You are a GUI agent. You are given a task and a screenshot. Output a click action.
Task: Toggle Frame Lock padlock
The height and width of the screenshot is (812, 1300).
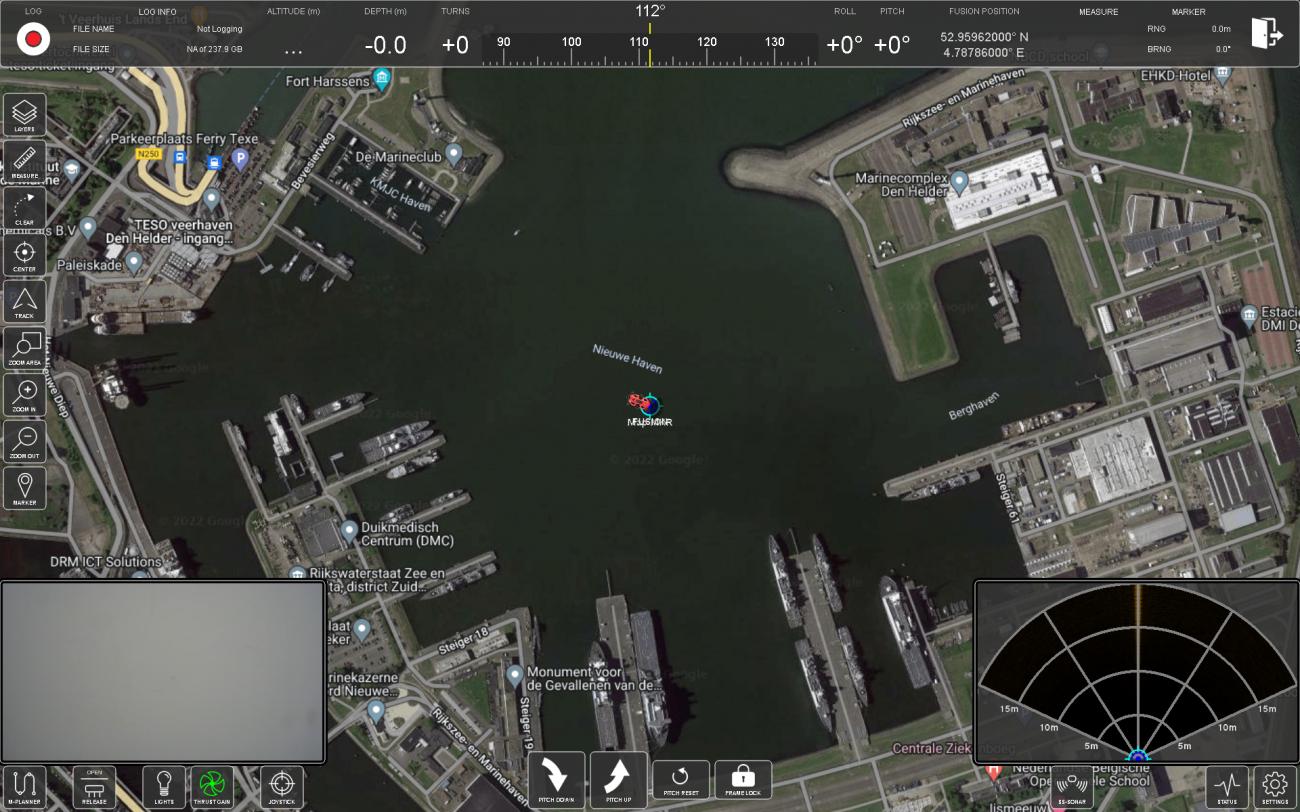[743, 780]
